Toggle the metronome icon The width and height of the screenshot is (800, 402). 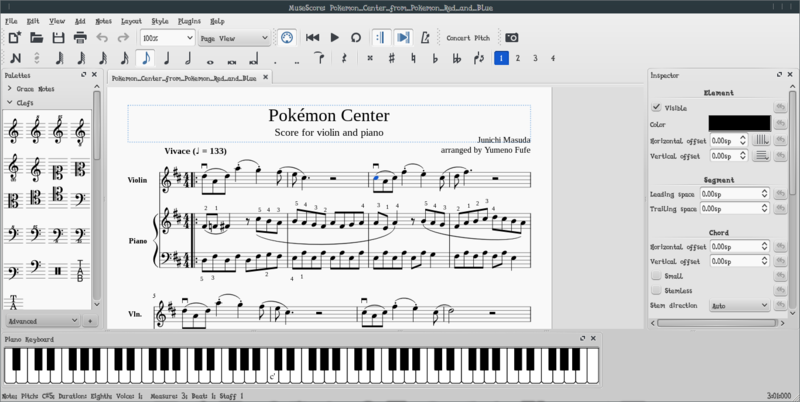424,37
